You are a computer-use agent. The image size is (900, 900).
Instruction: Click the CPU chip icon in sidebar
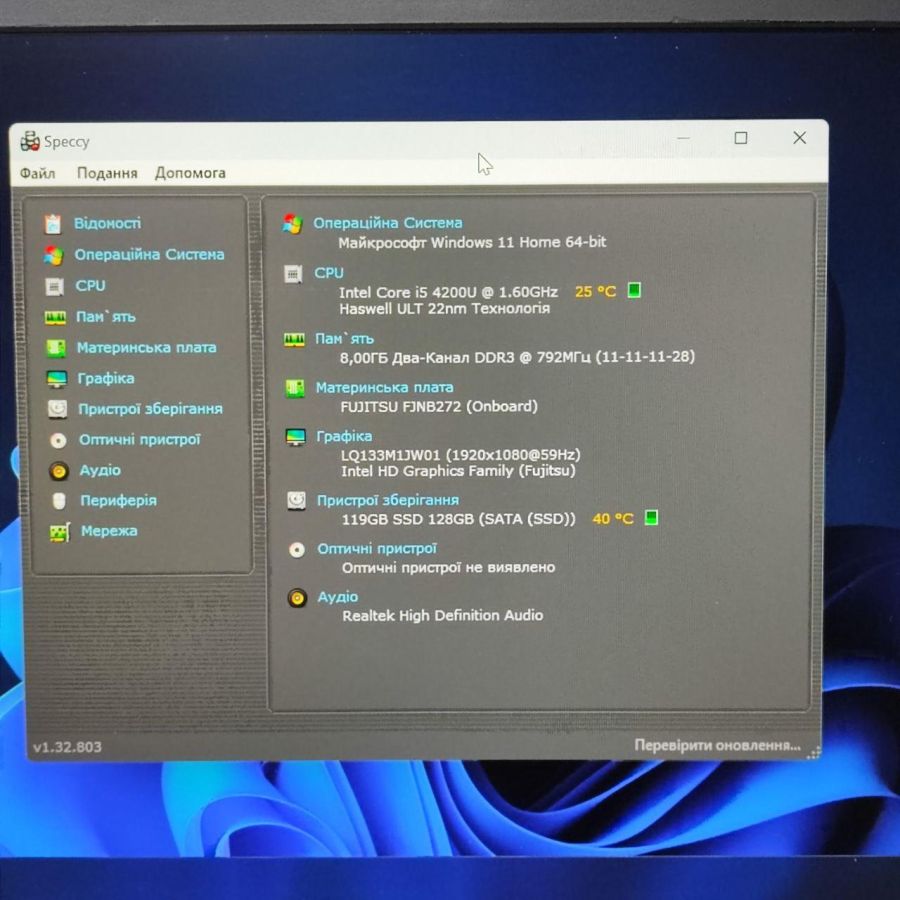(x=55, y=286)
